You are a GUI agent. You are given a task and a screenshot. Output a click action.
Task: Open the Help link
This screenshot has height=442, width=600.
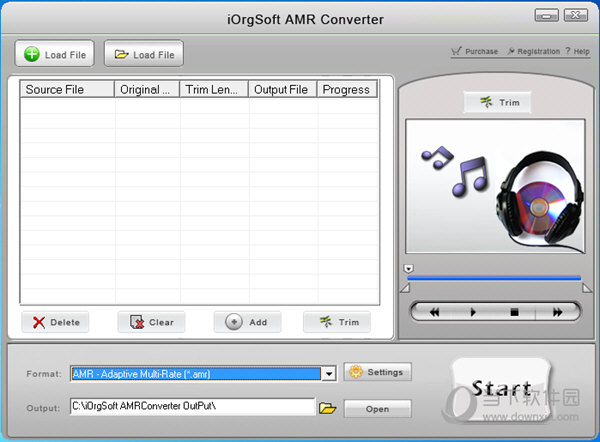pos(577,51)
